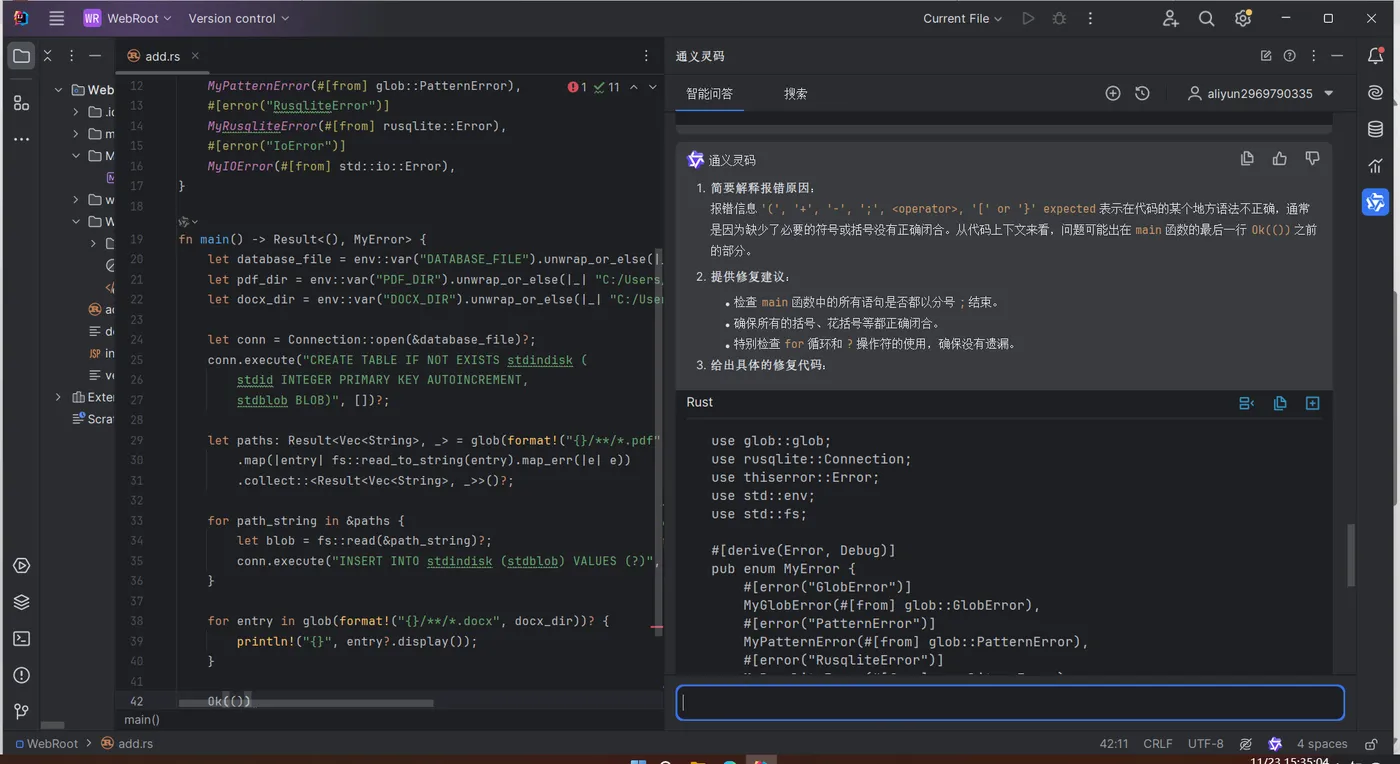Switch to 搜索 tab

pos(796,94)
